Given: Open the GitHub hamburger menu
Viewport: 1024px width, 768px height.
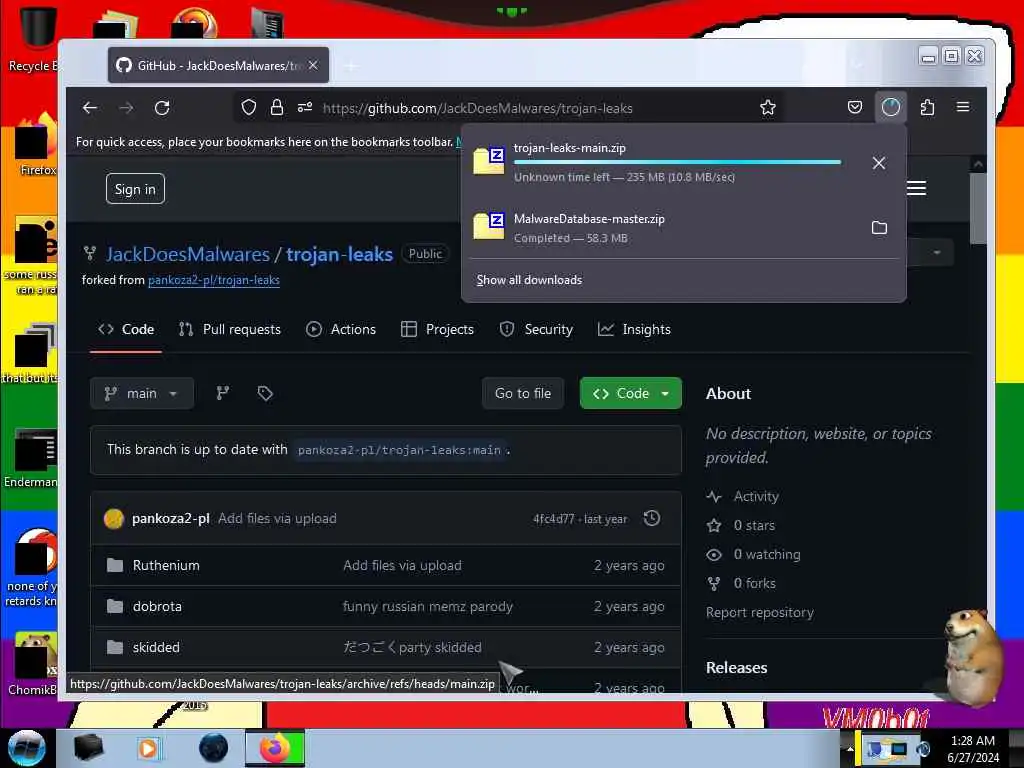Looking at the screenshot, I should (x=916, y=188).
